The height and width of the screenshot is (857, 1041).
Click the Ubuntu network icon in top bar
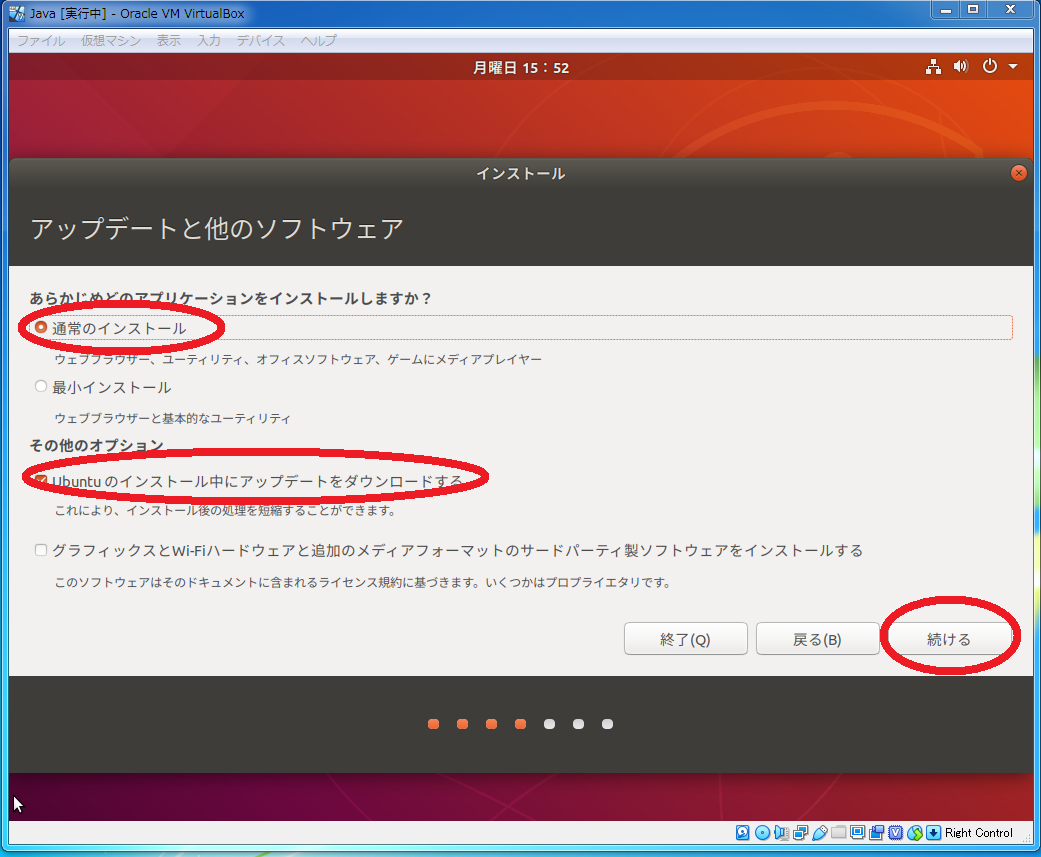[x=933, y=66]
